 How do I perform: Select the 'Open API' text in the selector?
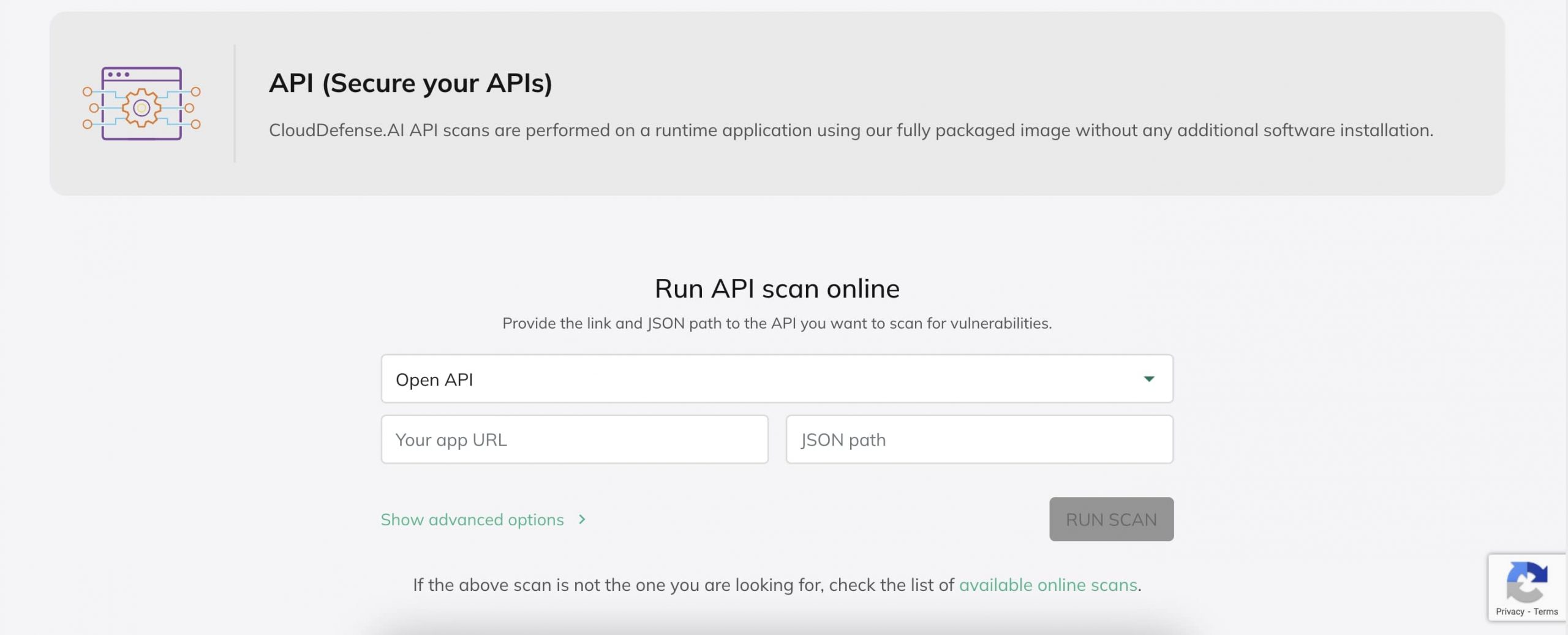434,380
